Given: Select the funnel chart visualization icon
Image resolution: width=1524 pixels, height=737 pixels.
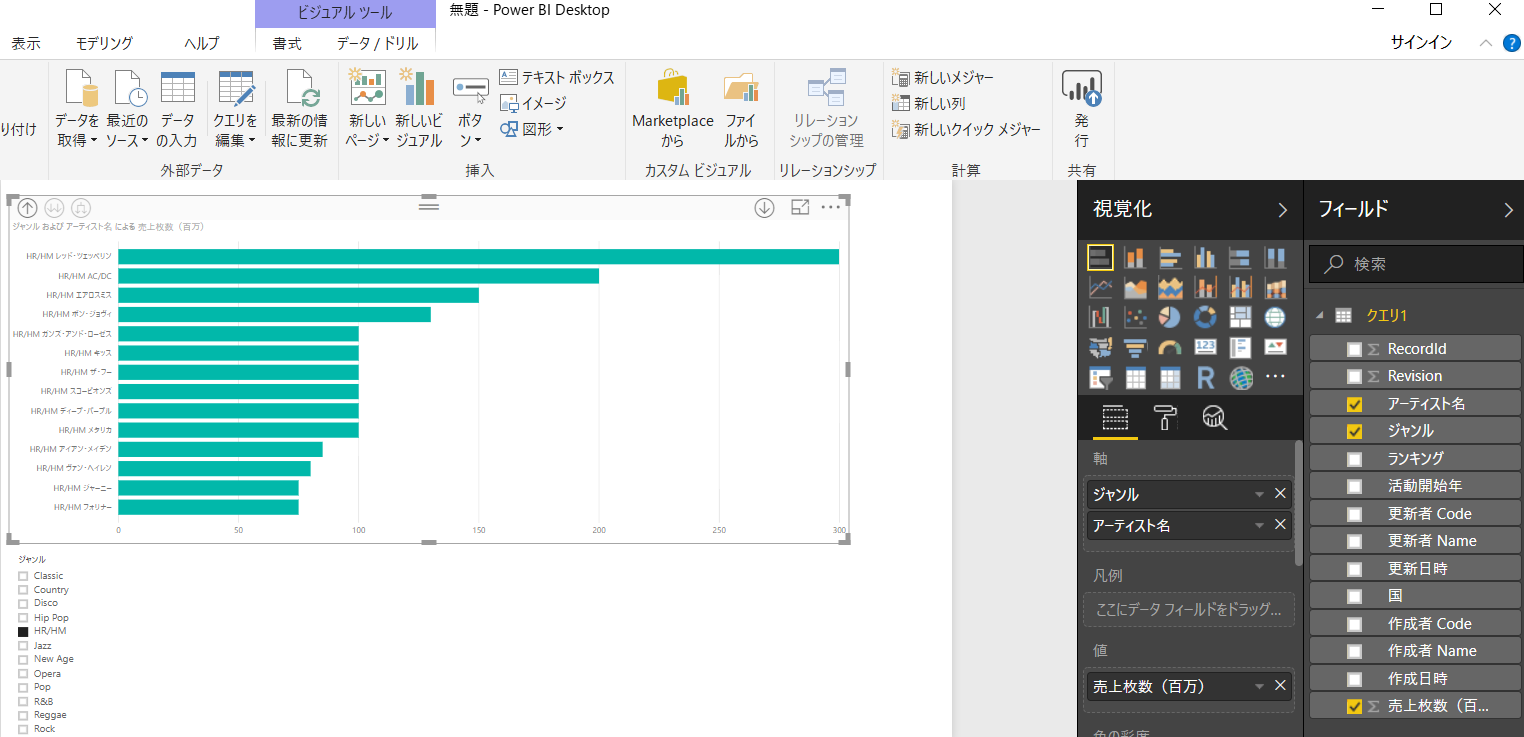Looking at the screenshot, I should pos(1135,347).
